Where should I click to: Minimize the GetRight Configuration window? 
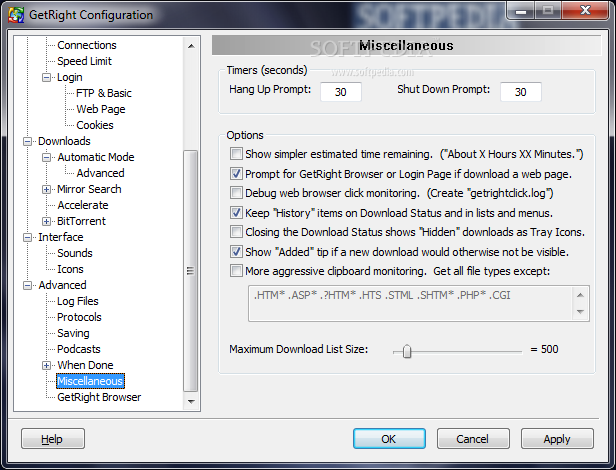tap(521, 11)
